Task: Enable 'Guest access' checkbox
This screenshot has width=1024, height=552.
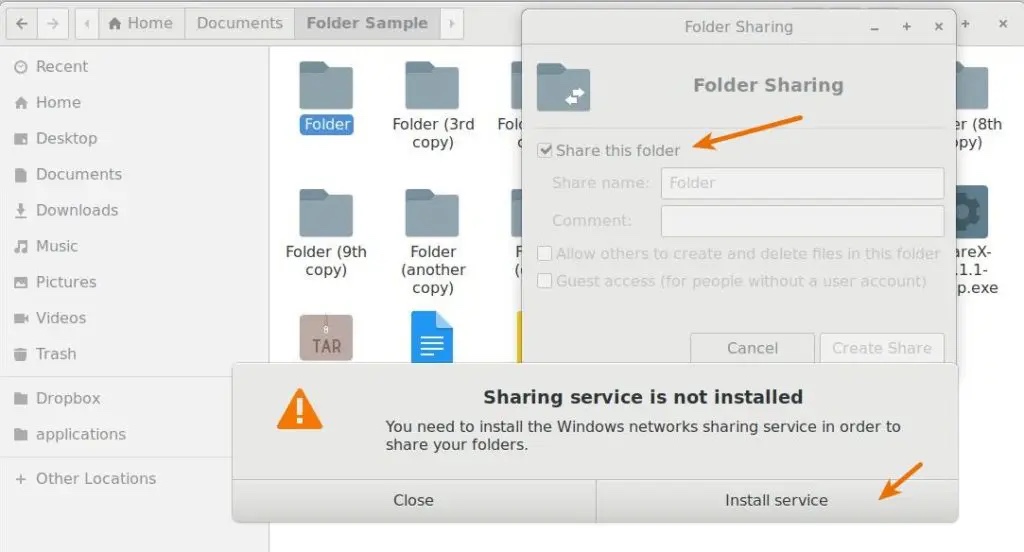Action: (x=545, y=281)
